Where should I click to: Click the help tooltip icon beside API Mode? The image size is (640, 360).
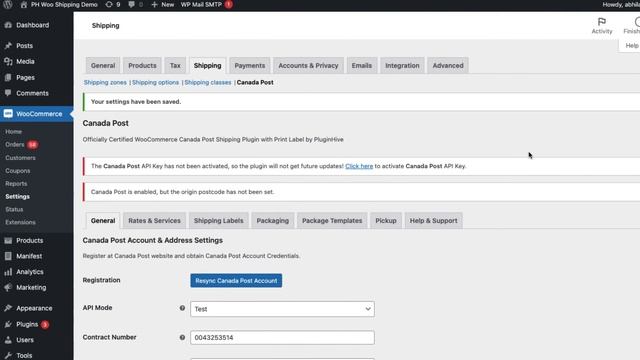[x=182, y=308]
